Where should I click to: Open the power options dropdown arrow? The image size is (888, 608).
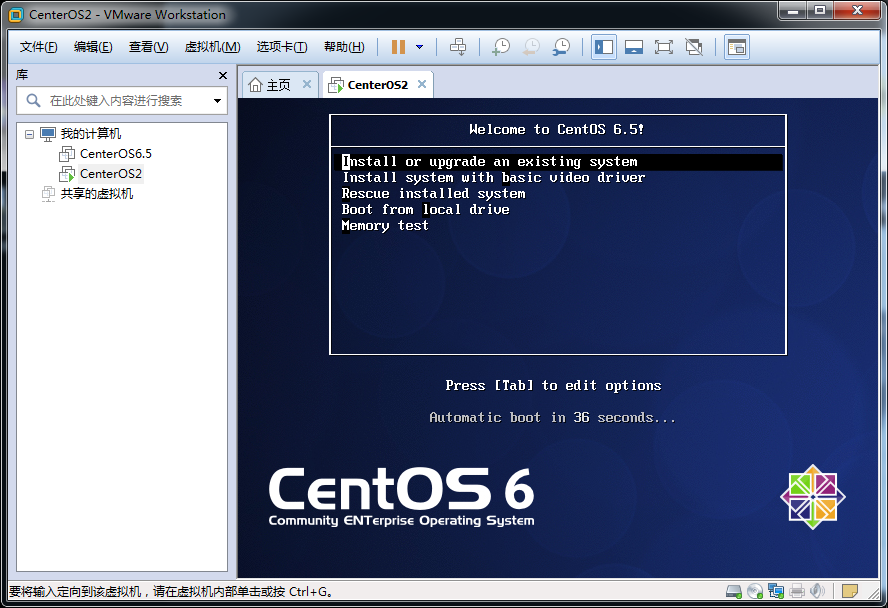coord(420,47)
